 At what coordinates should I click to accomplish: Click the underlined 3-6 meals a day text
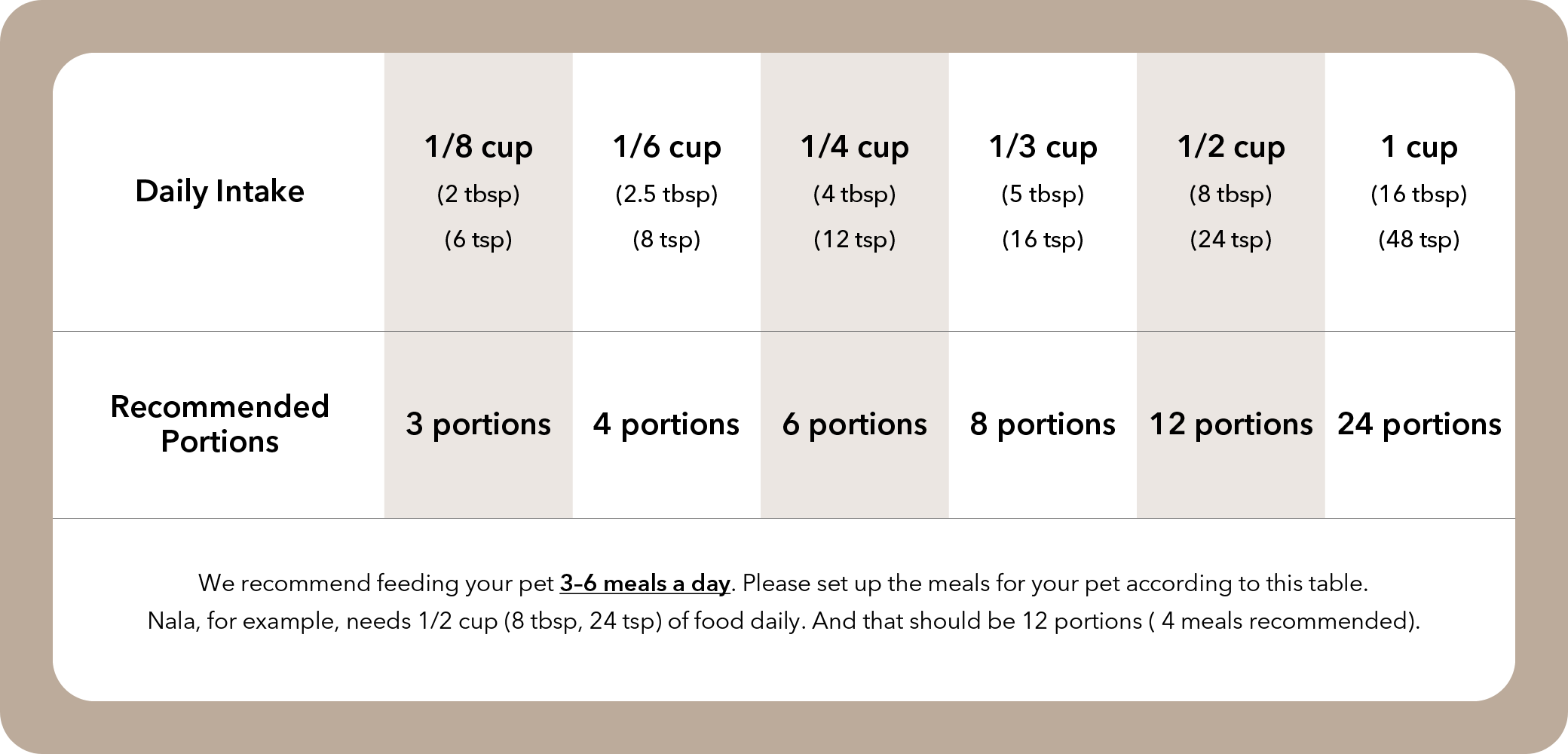pos(645,584)
